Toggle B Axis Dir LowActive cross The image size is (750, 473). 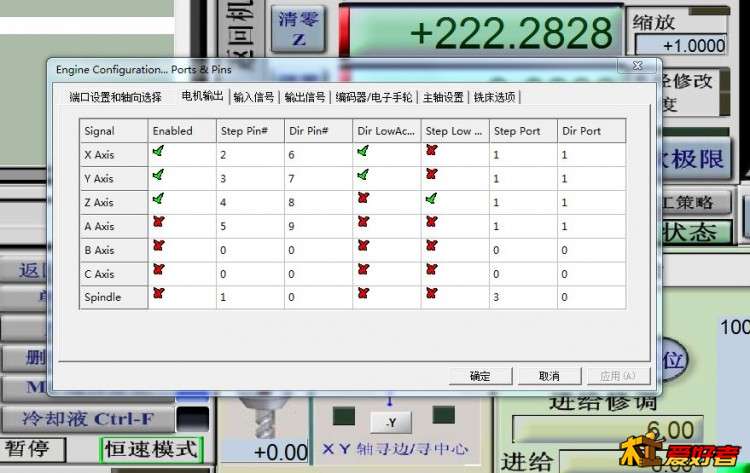[x=363, y=246]
